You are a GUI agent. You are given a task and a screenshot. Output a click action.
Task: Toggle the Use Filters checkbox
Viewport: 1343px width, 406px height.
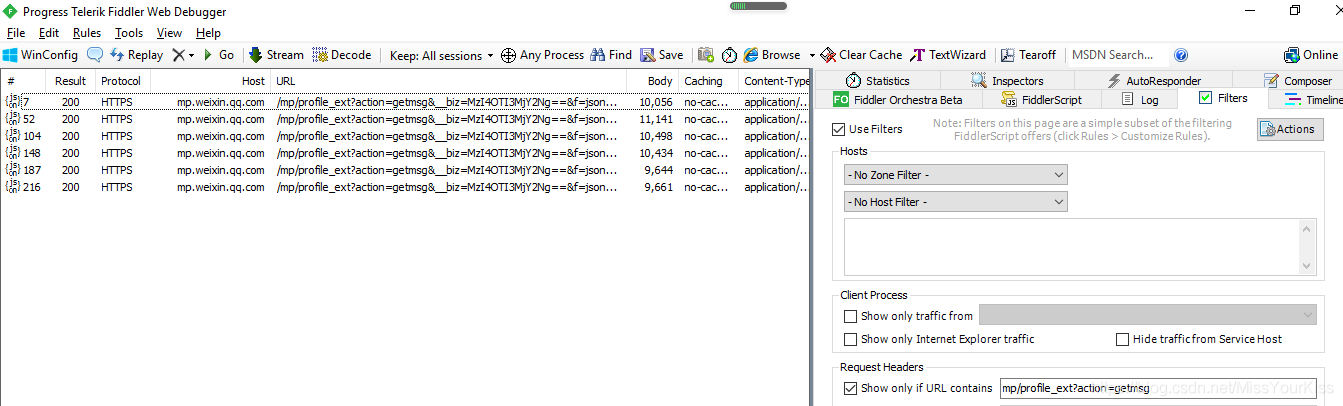tap(839, 129)
